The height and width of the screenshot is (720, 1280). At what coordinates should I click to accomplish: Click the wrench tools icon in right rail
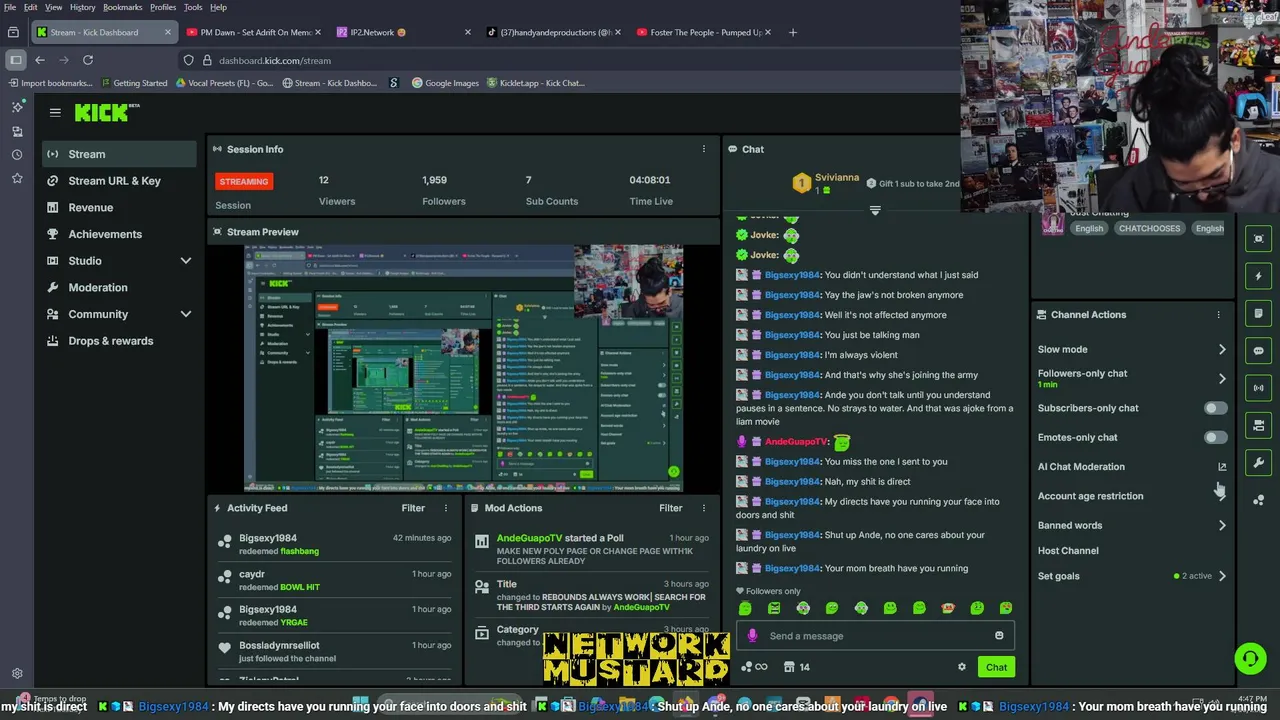pos(1259,462)
